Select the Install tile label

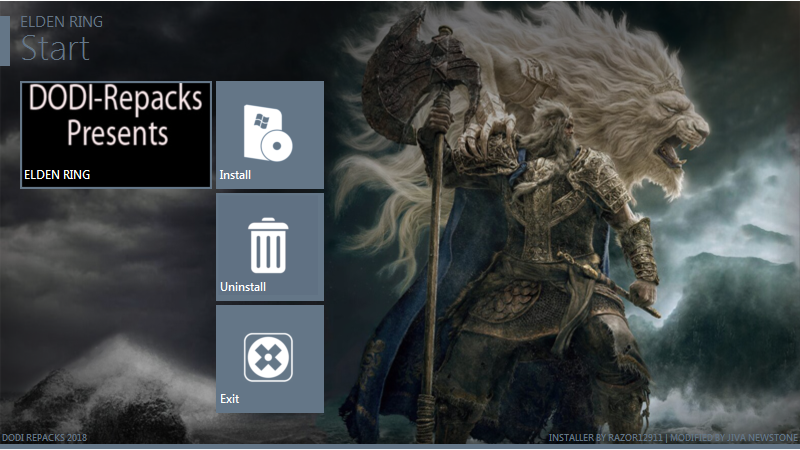(235, 175)
